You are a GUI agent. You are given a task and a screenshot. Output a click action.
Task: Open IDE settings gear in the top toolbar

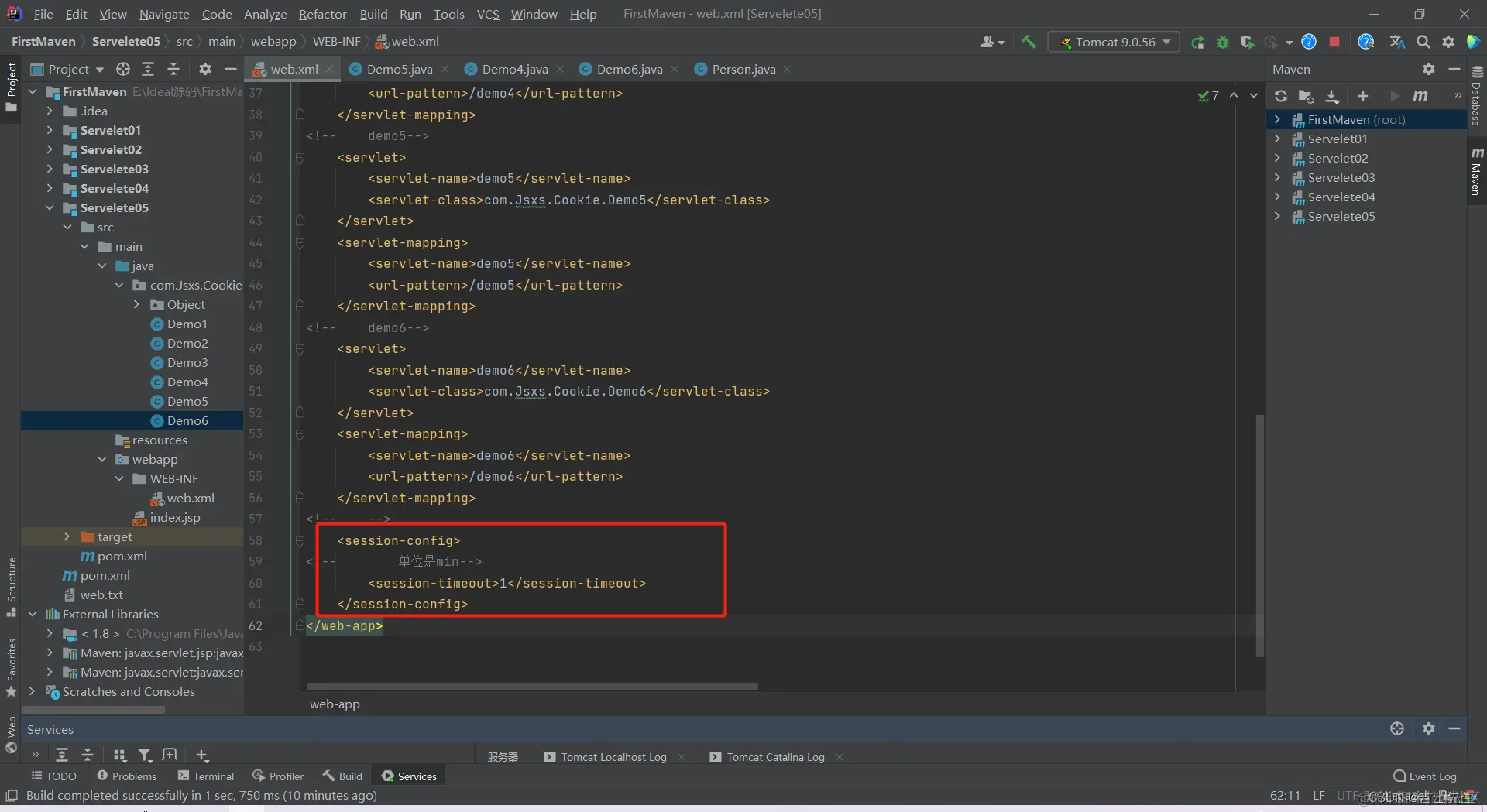pyautogui.click(x=1448, y=42)
